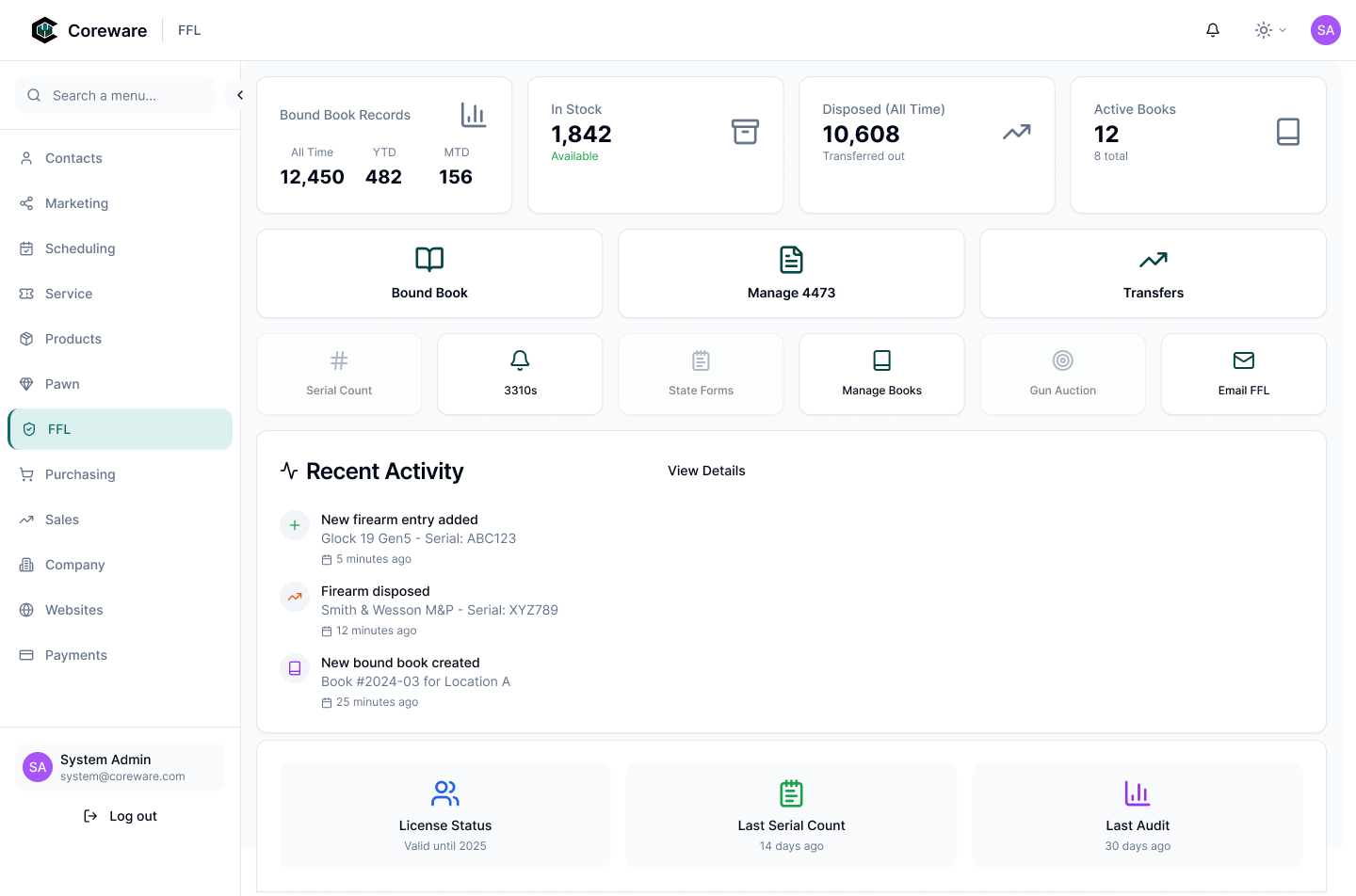Viewport: 1356px width, 896px height.
Task: Open the Manage 4473 document tile
Action: tap(791, 274)
